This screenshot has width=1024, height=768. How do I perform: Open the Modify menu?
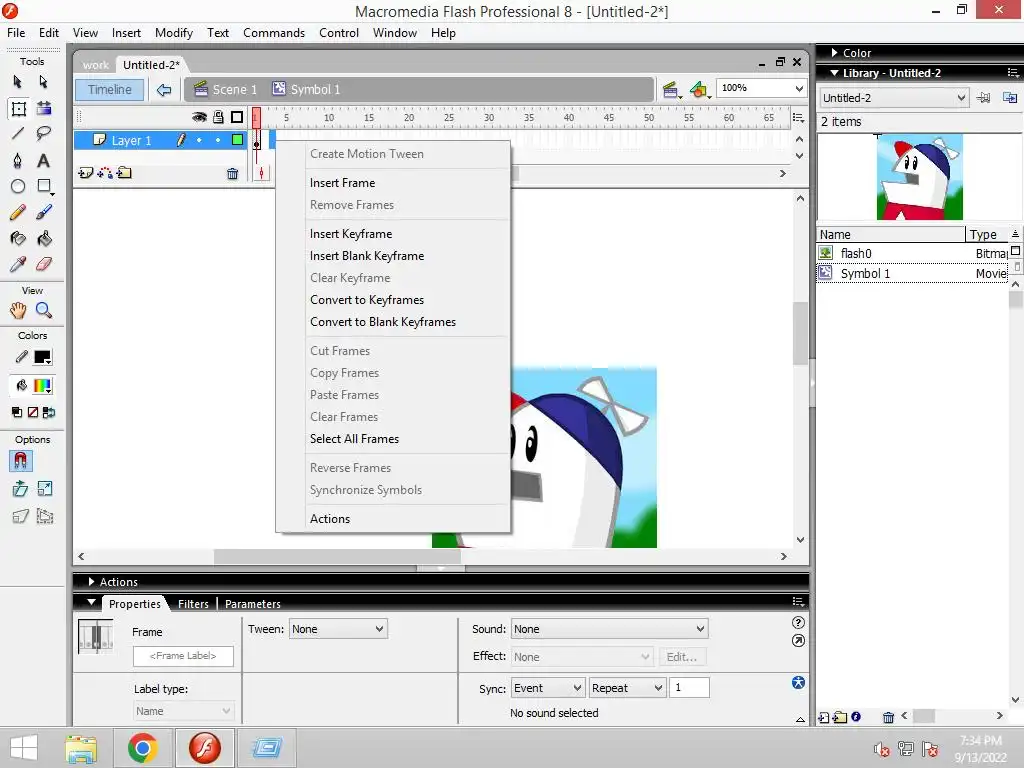pyautogui.click(x=174, y=33)
